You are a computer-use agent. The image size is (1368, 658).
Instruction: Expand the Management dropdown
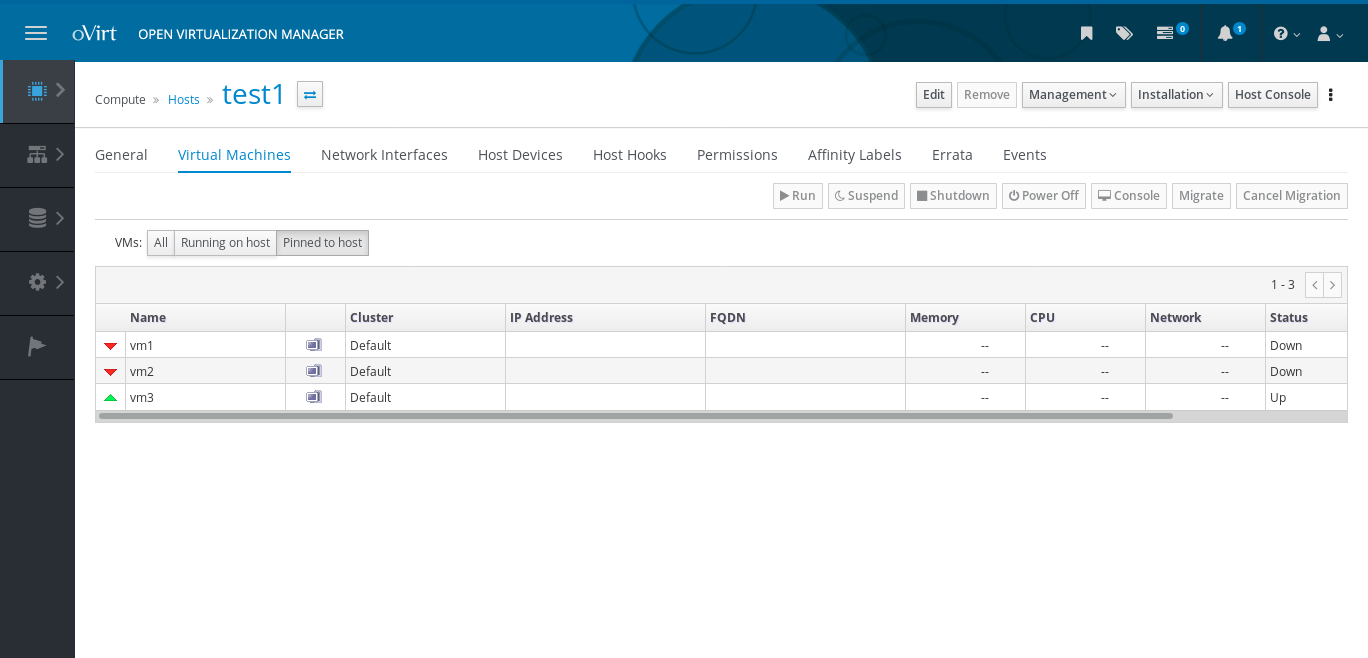pos(1073,95)
